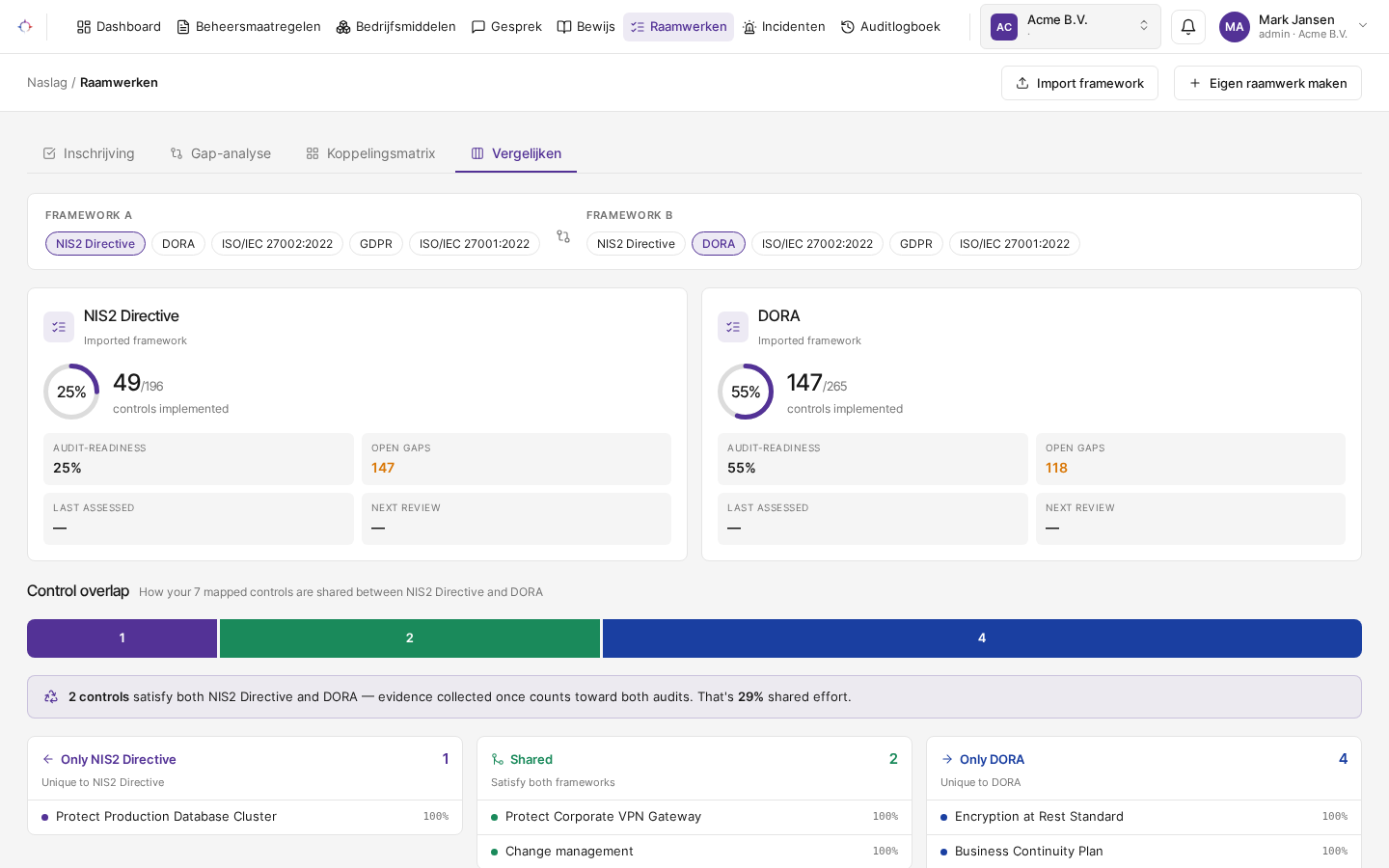Choose DORA for Framework A
This screenshot has height=868, width=1389.
coord(178,244)
